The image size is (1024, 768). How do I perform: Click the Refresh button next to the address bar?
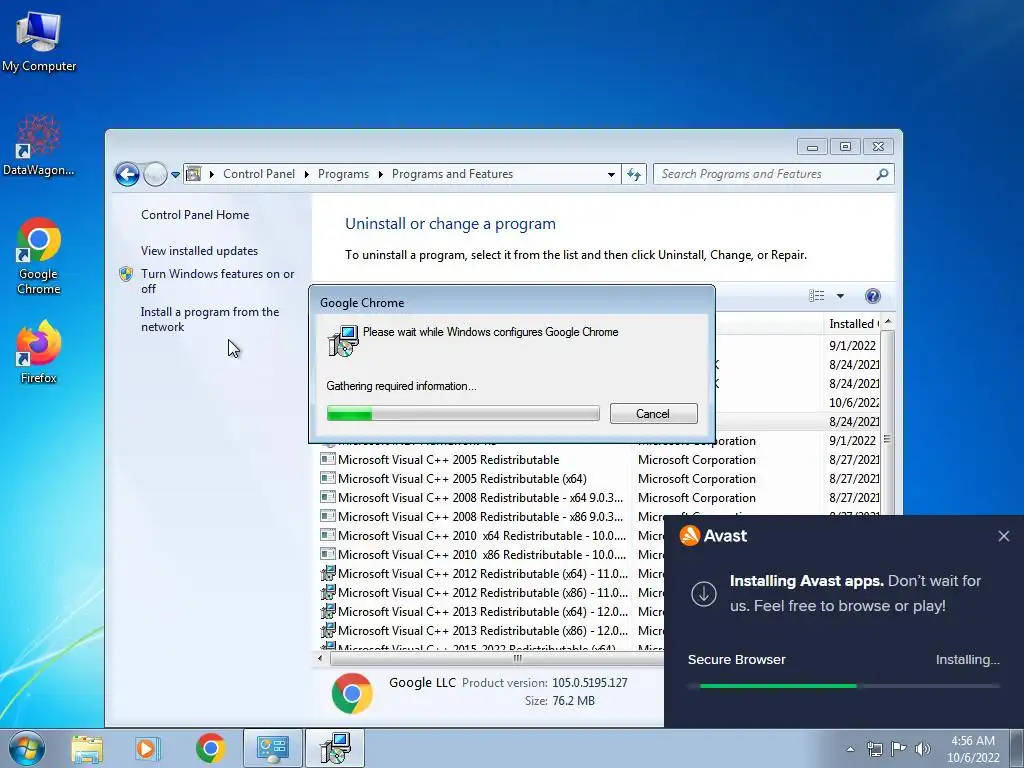(633, 174)
